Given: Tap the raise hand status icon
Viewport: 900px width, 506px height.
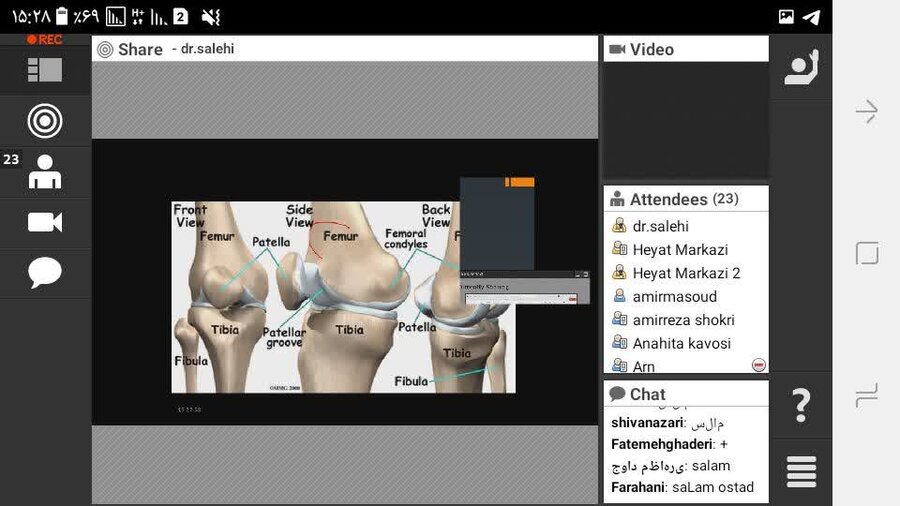Looking at the screenshot, I should pos(801,68).
